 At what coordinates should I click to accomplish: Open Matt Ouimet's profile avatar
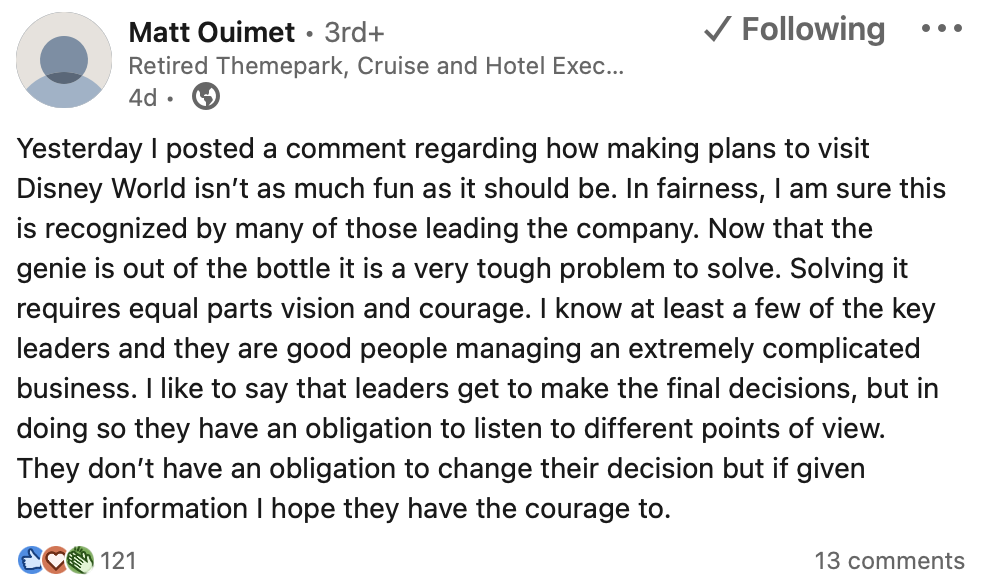point(64,60)
